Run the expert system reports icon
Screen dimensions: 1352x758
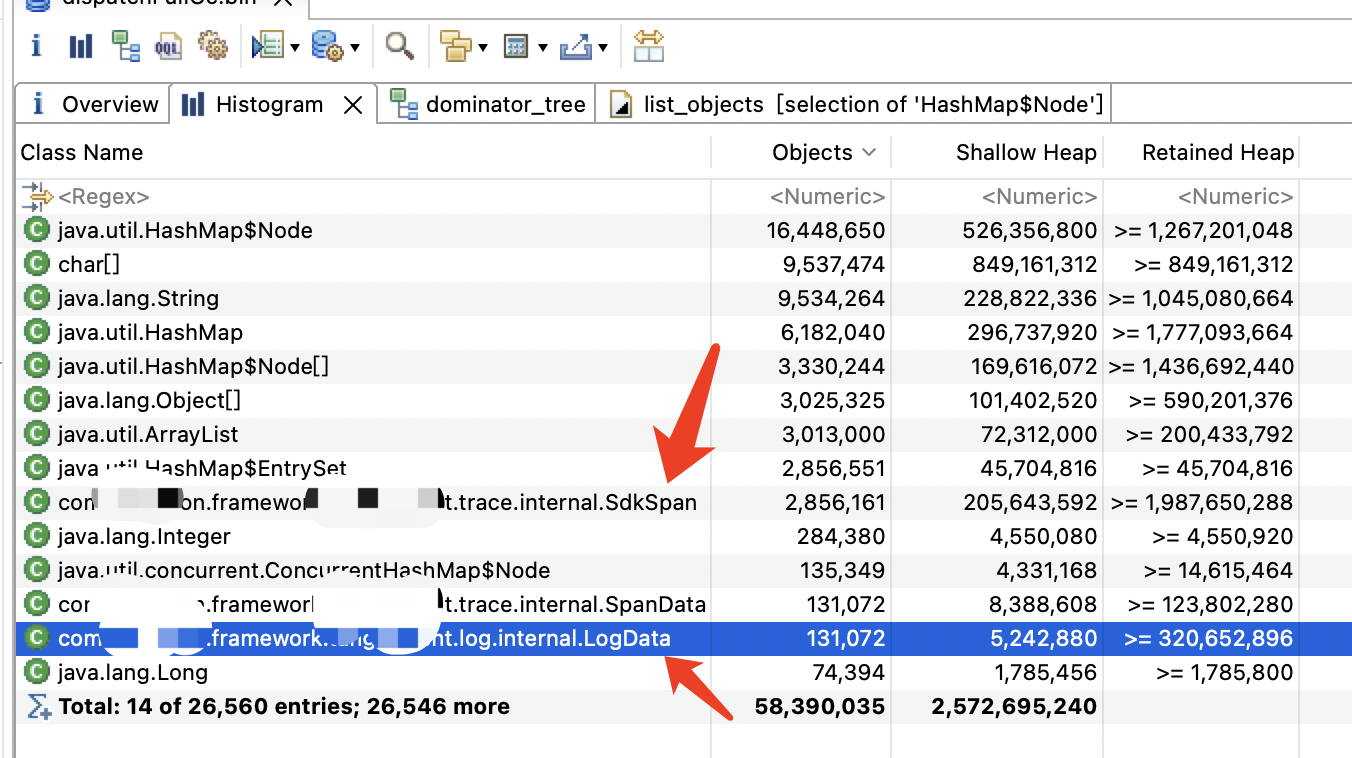(268, 46)
